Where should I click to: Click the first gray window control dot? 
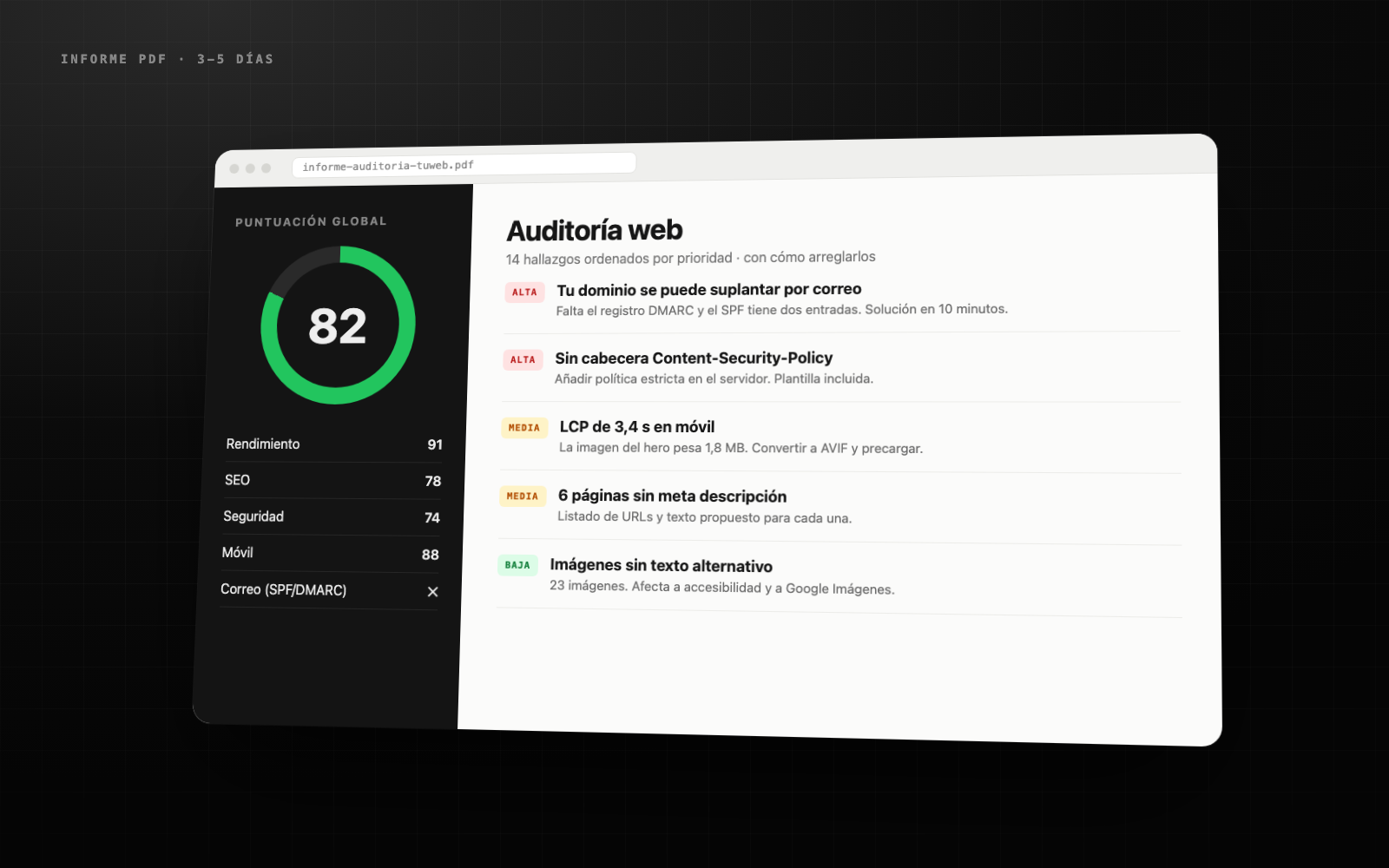tap(234, 168)
